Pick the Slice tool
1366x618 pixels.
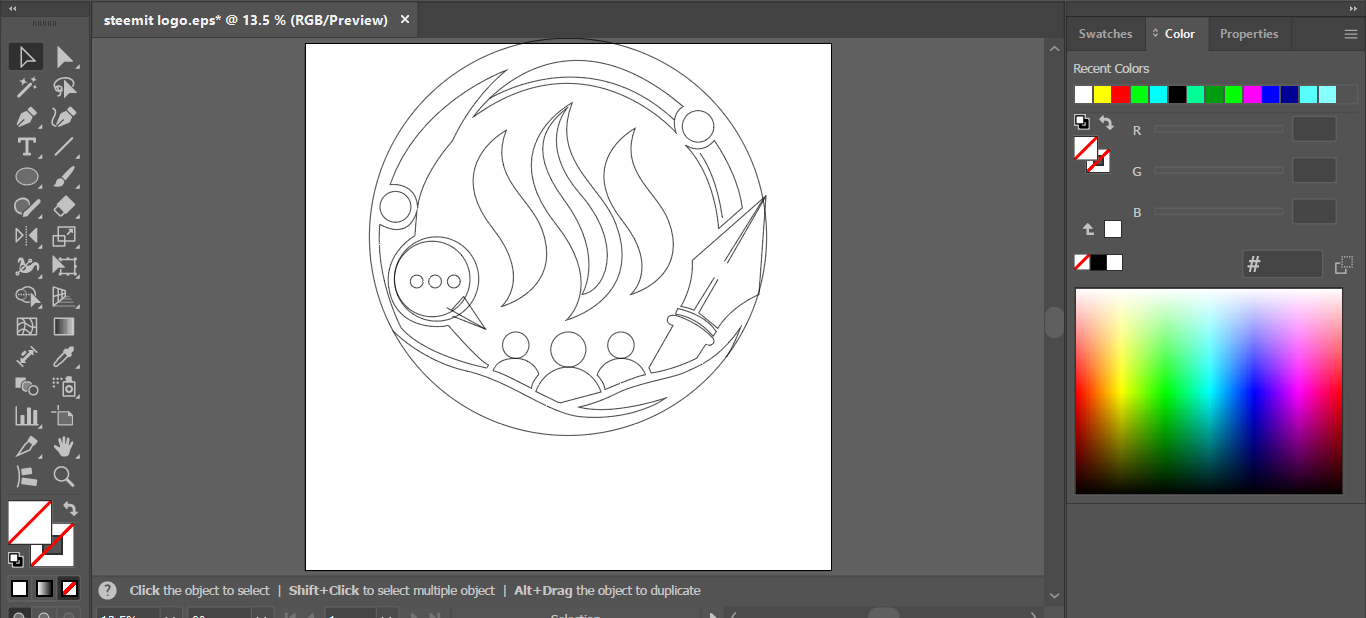tap(27, 446)
